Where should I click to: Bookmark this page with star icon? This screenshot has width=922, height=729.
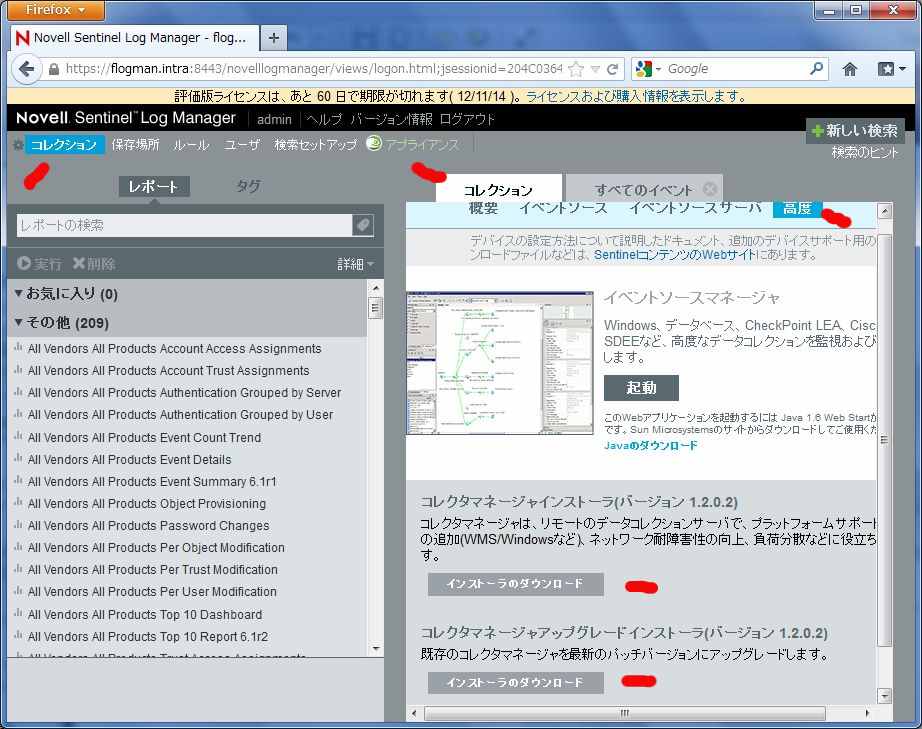click(x=576, y=69)
